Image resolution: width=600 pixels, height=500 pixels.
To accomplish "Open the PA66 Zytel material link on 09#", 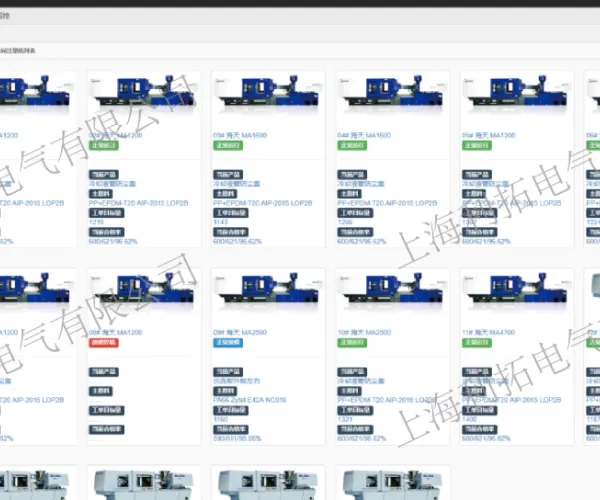I will [x=249, y=400].
